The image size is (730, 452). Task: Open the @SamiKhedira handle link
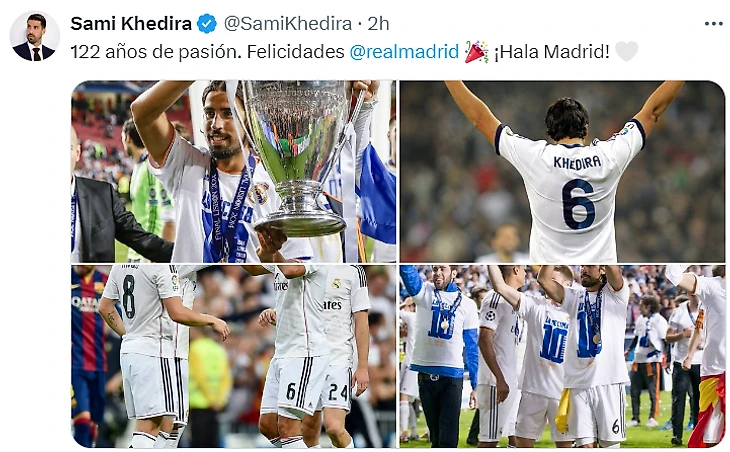pyautogui.click(x=287, y=24)
